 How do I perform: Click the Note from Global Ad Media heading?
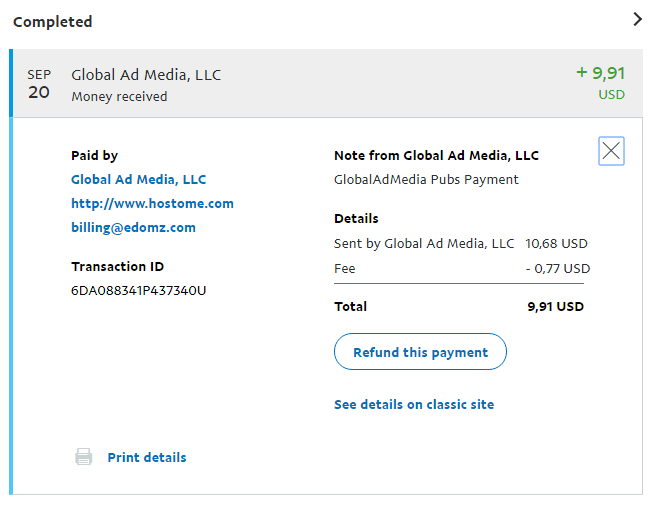(436, 155)
